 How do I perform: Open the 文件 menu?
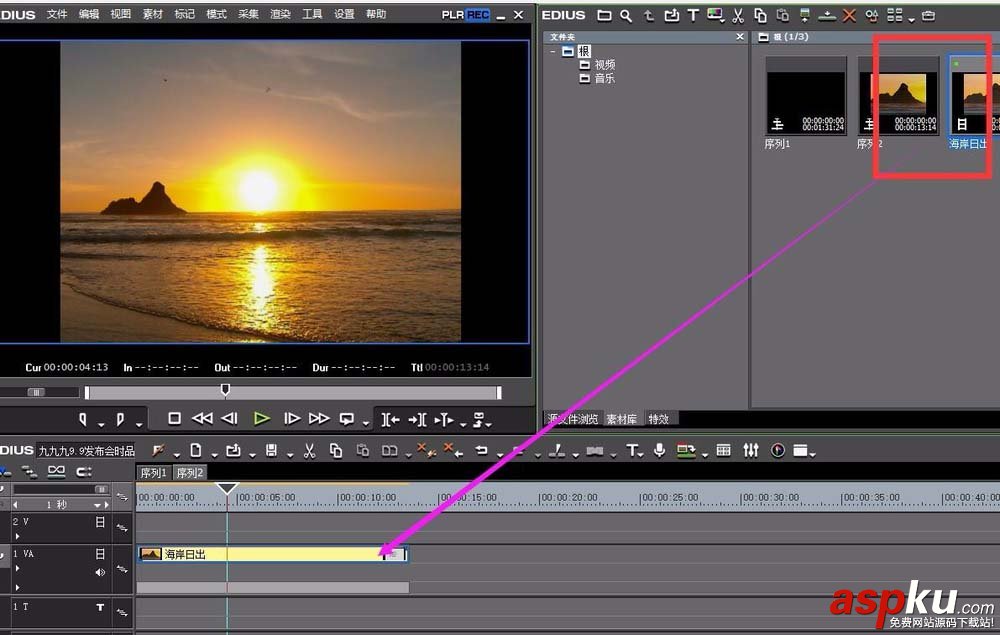(x=57, y=14)
